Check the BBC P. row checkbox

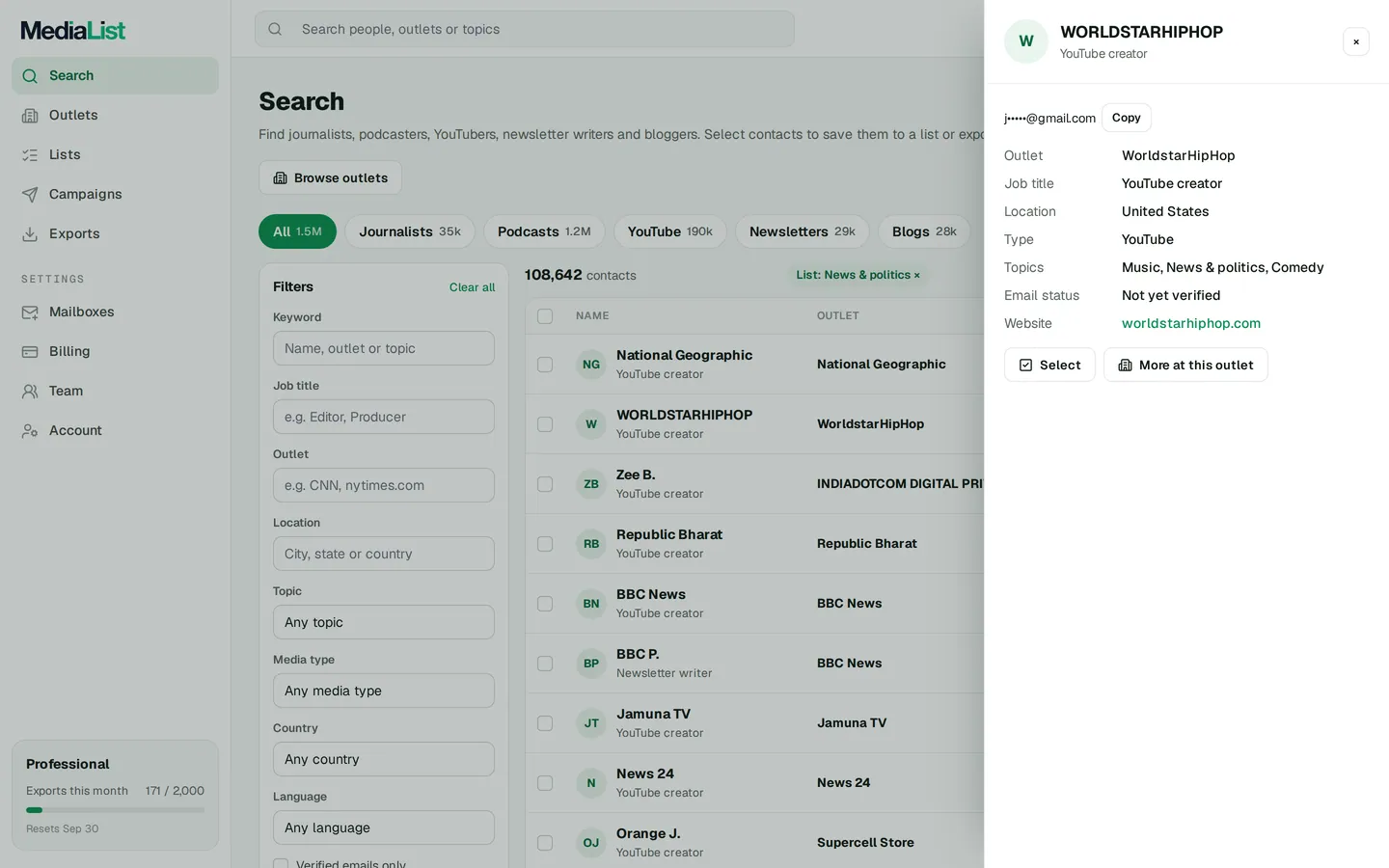point(545,664)
